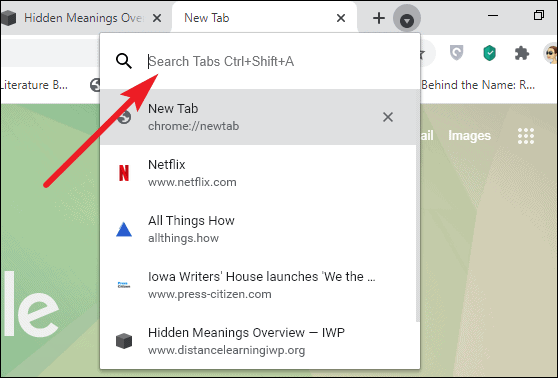This screenshot has width=558, height=378.
Task: Open the Extensions puzzle piece menu
Action: point(522,53)
